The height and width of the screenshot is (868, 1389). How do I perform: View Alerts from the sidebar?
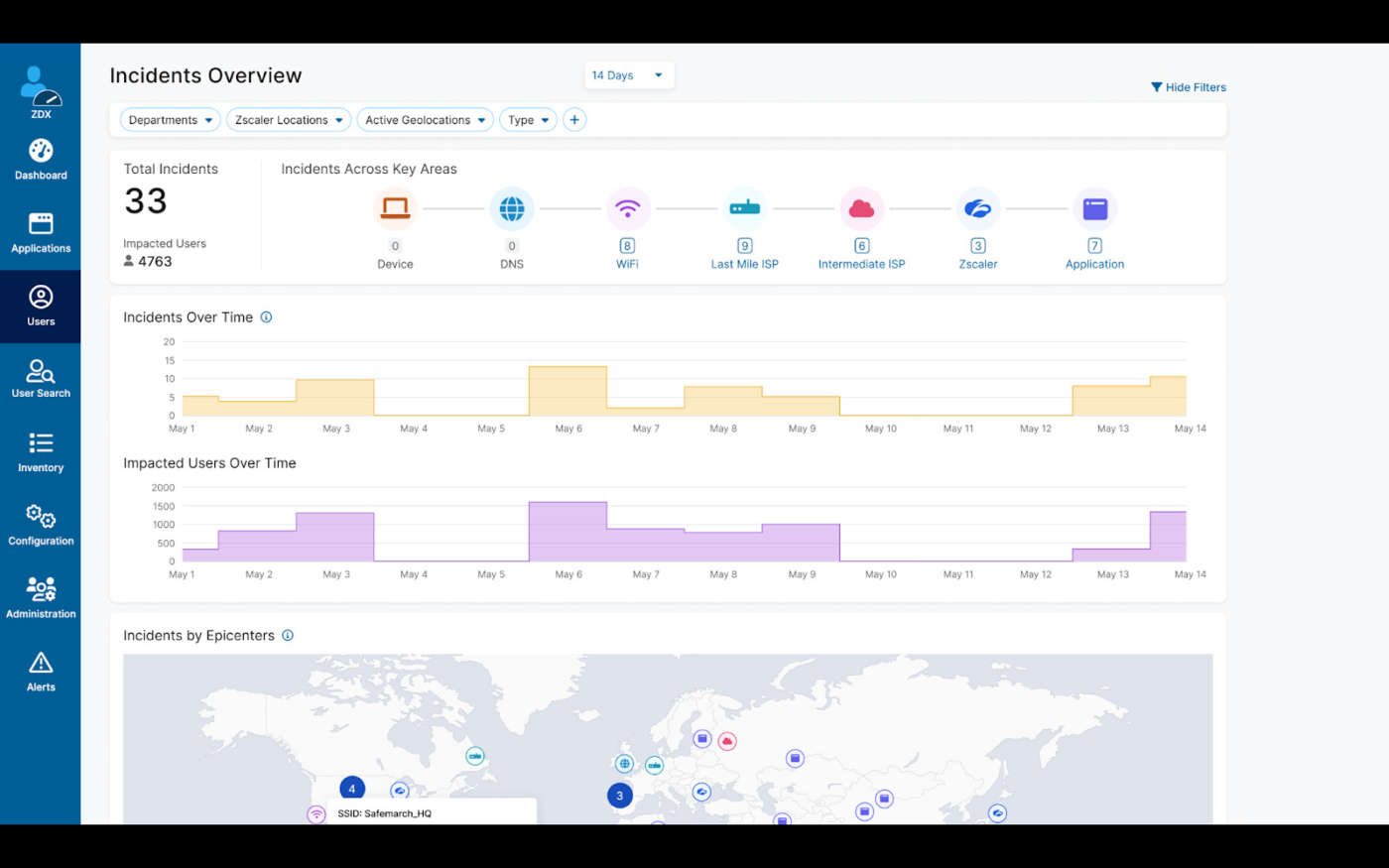coord(41,670)
